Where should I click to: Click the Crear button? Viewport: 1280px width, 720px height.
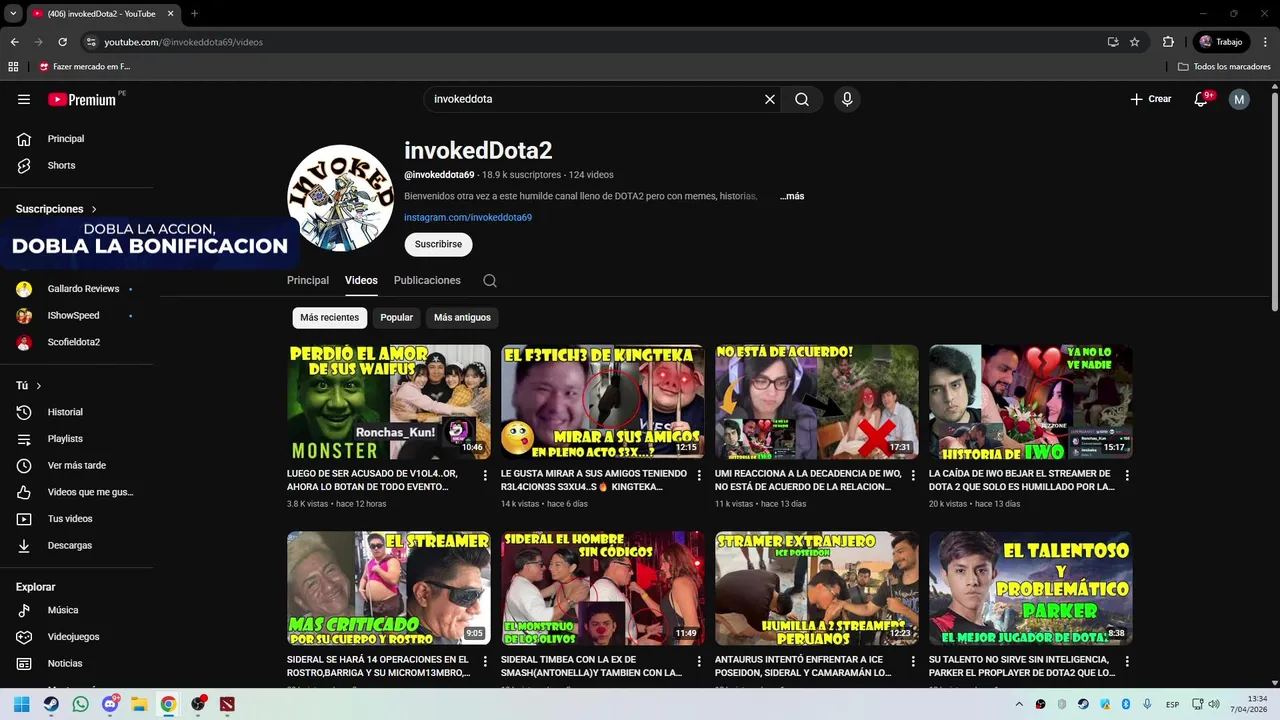[x=1150, y=99]
